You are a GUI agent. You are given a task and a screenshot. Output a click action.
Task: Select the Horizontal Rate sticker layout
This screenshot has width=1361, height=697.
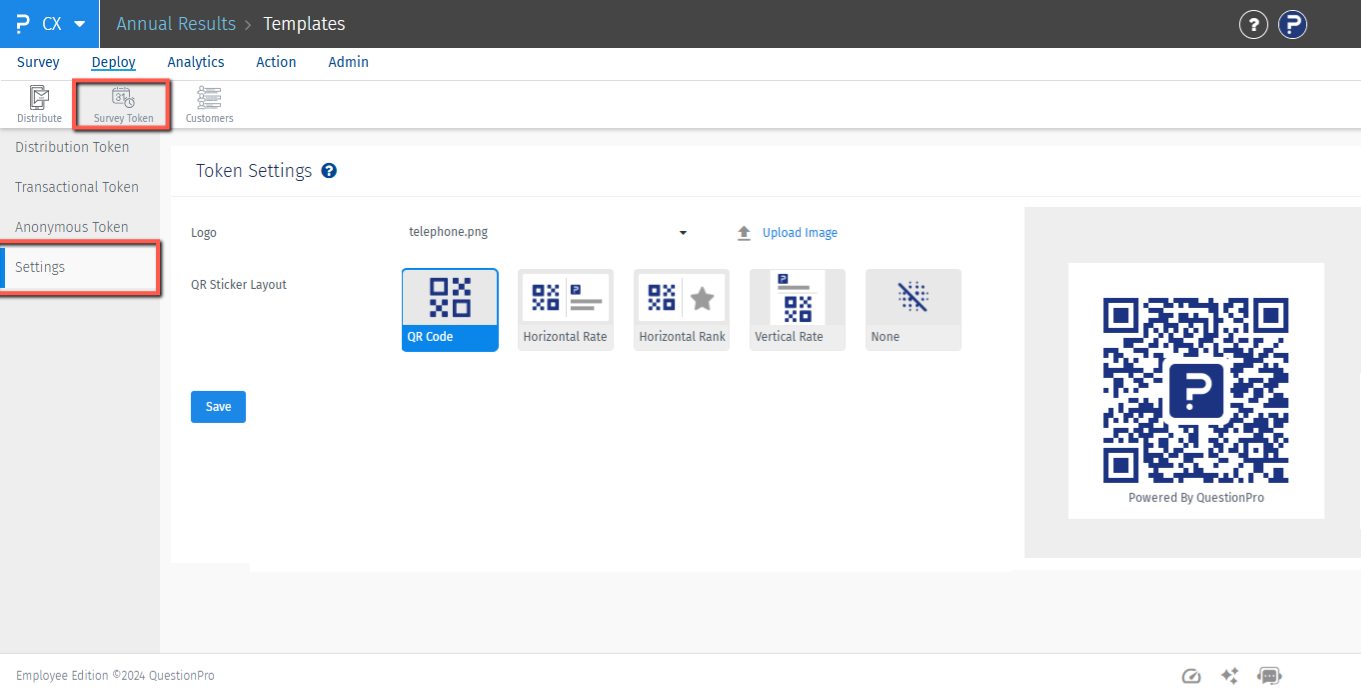(x=566, y=310)
